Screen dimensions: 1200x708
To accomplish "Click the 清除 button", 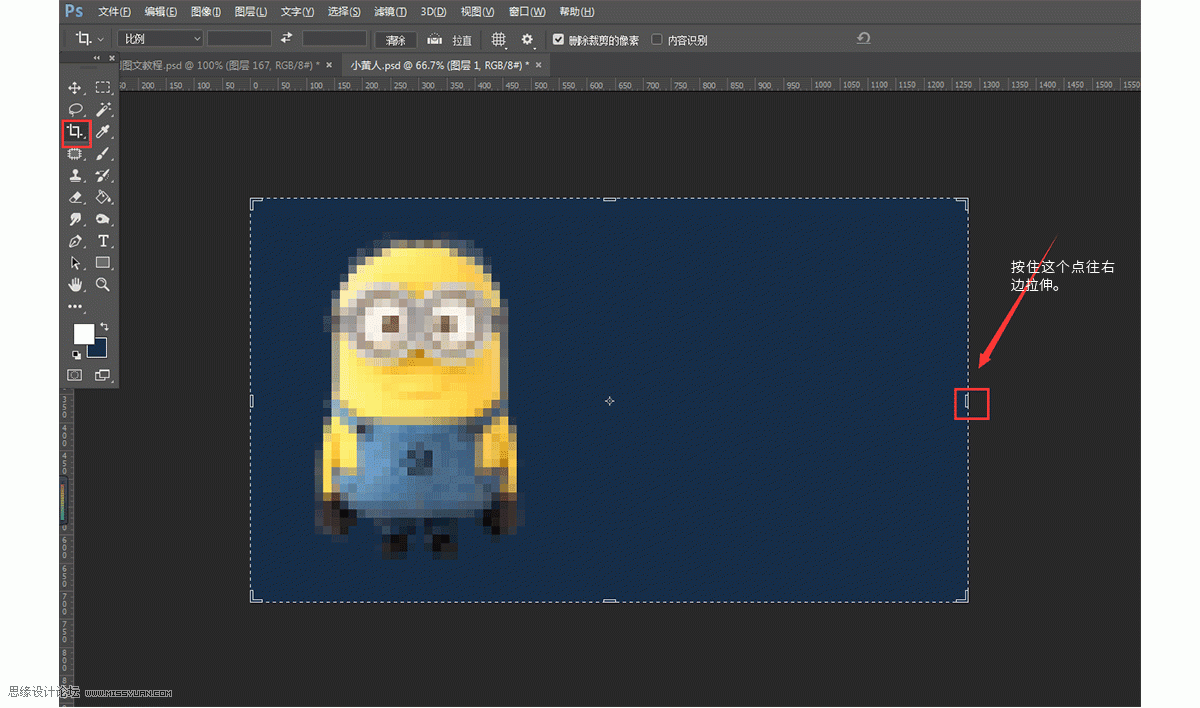I will [x=395, y=39].
